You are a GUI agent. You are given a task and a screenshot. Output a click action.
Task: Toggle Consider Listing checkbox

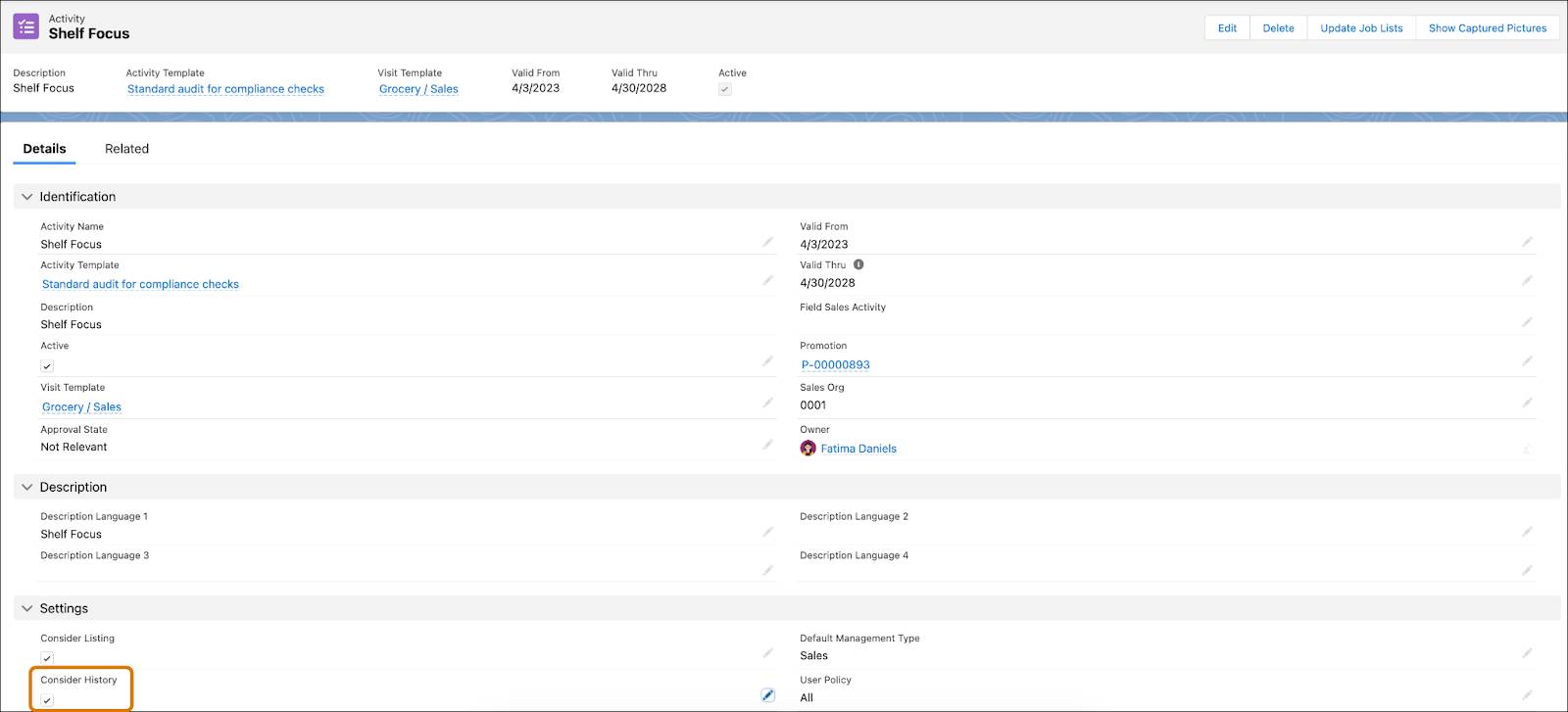coord(47,658)
